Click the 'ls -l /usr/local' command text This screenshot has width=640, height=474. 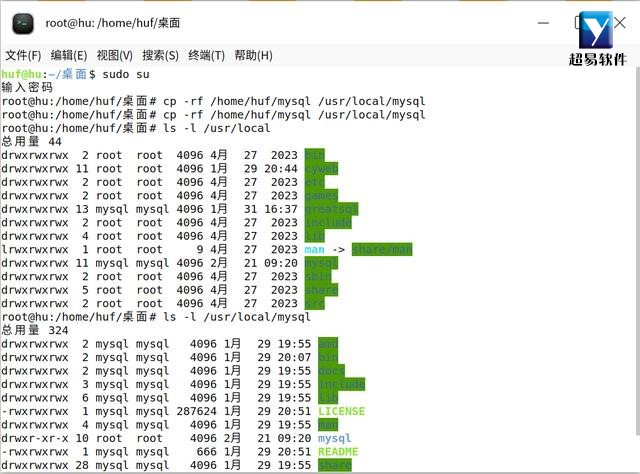coord(217,128)
